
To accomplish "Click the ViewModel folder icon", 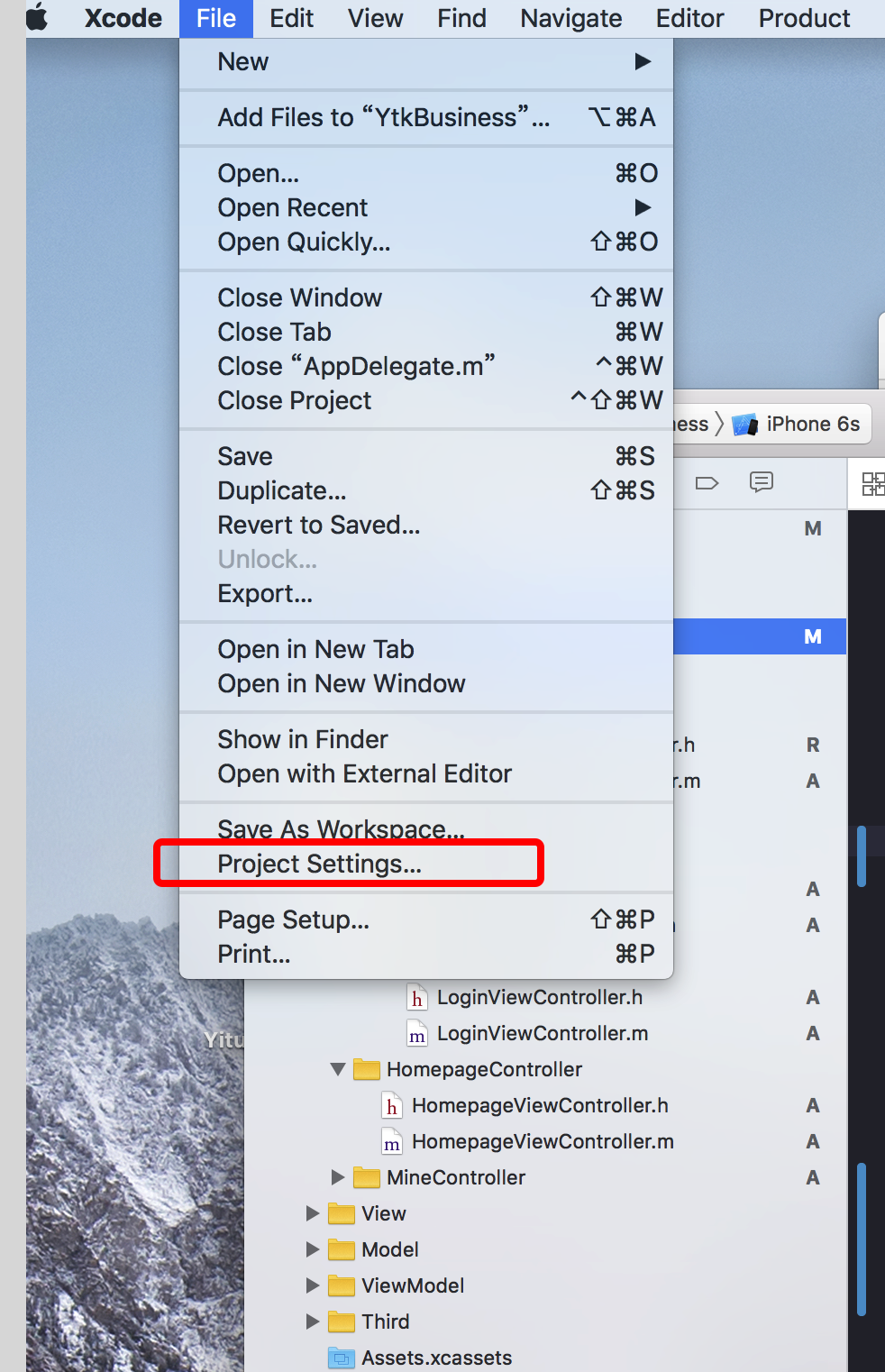I will click(x=342, y=1285).
